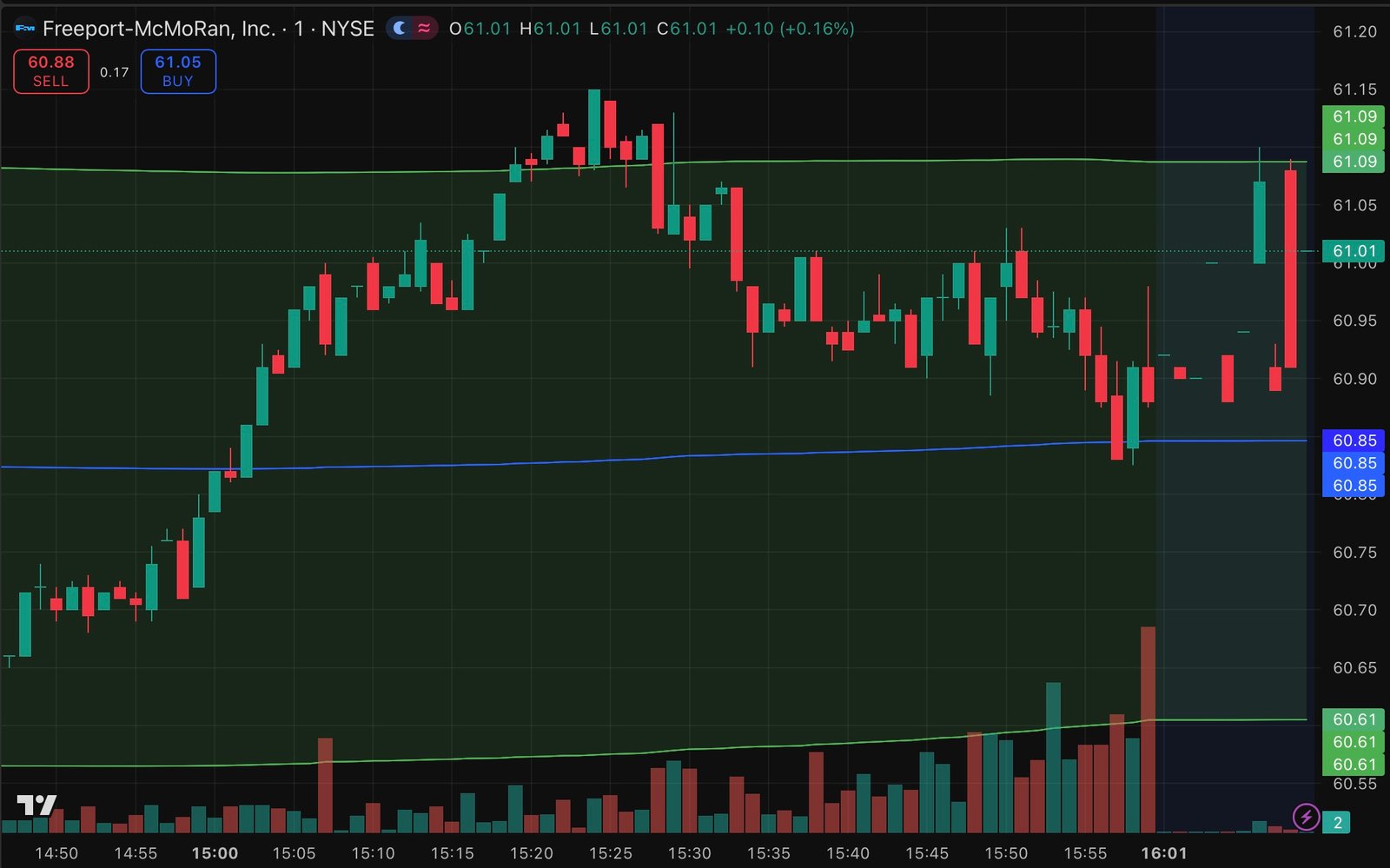Click the 60.95 price axis label
This screenshot has width=1390, height=868.
[1355, 321]
